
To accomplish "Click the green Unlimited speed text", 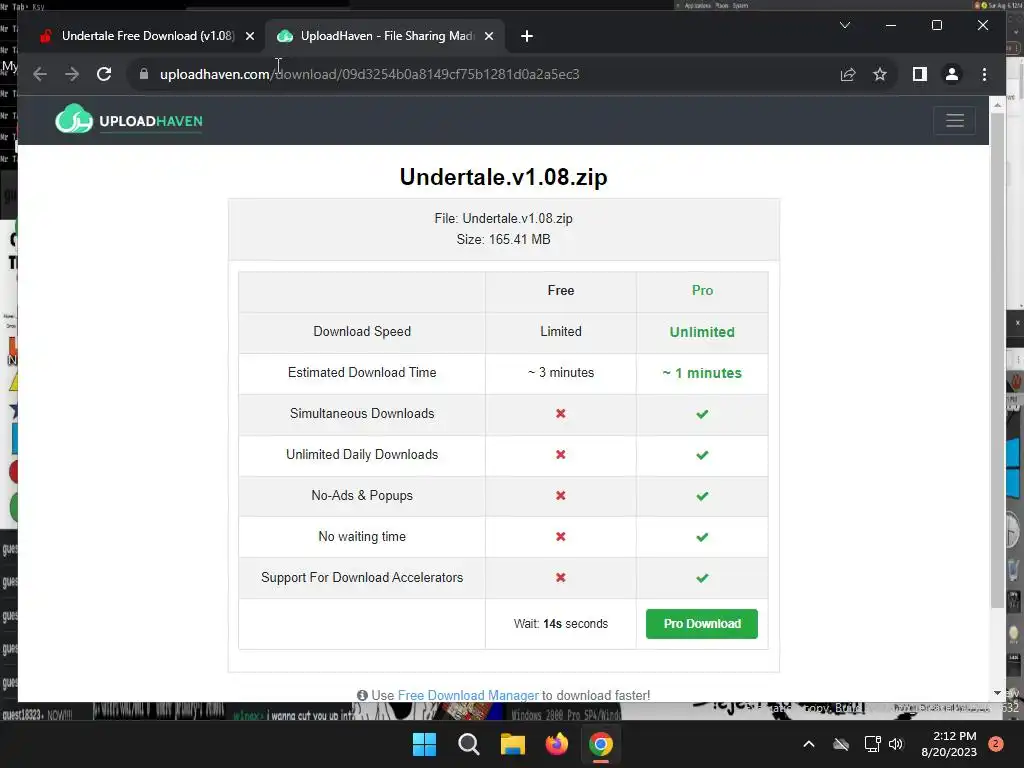I will click(x=702, y=332).
